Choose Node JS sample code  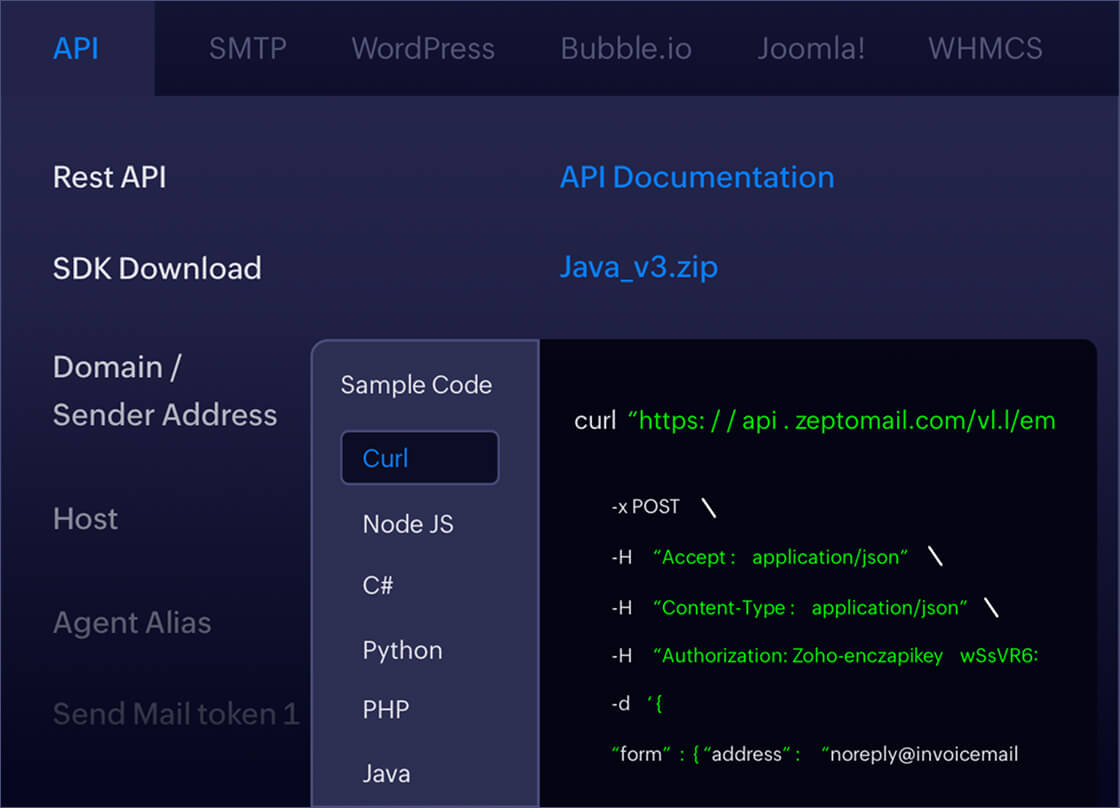pos(408,524)
